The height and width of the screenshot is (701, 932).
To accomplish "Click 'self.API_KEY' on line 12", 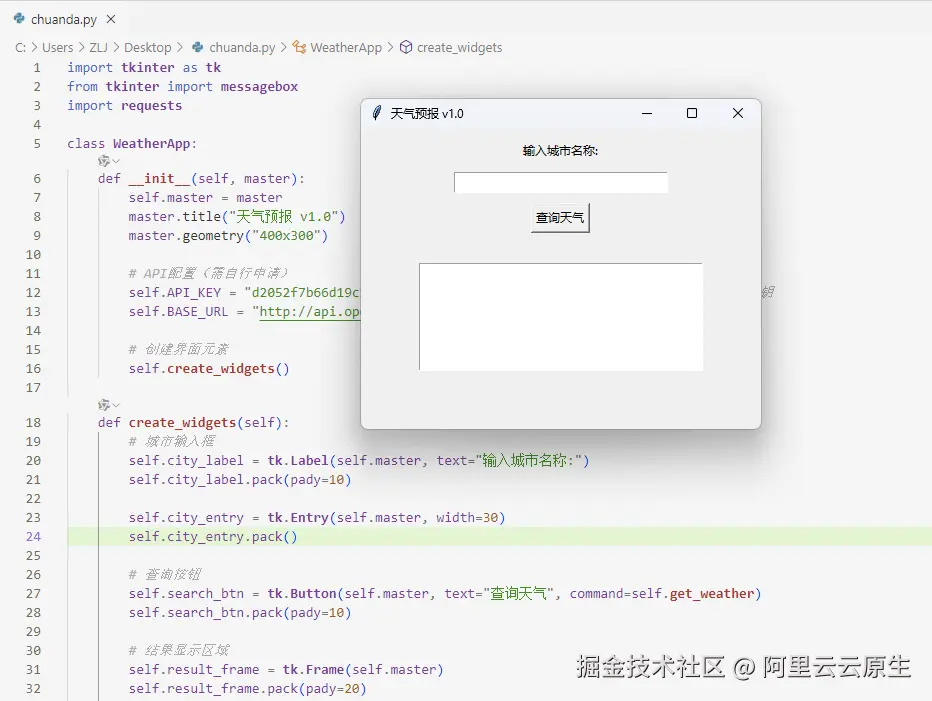I will point(175,293).
